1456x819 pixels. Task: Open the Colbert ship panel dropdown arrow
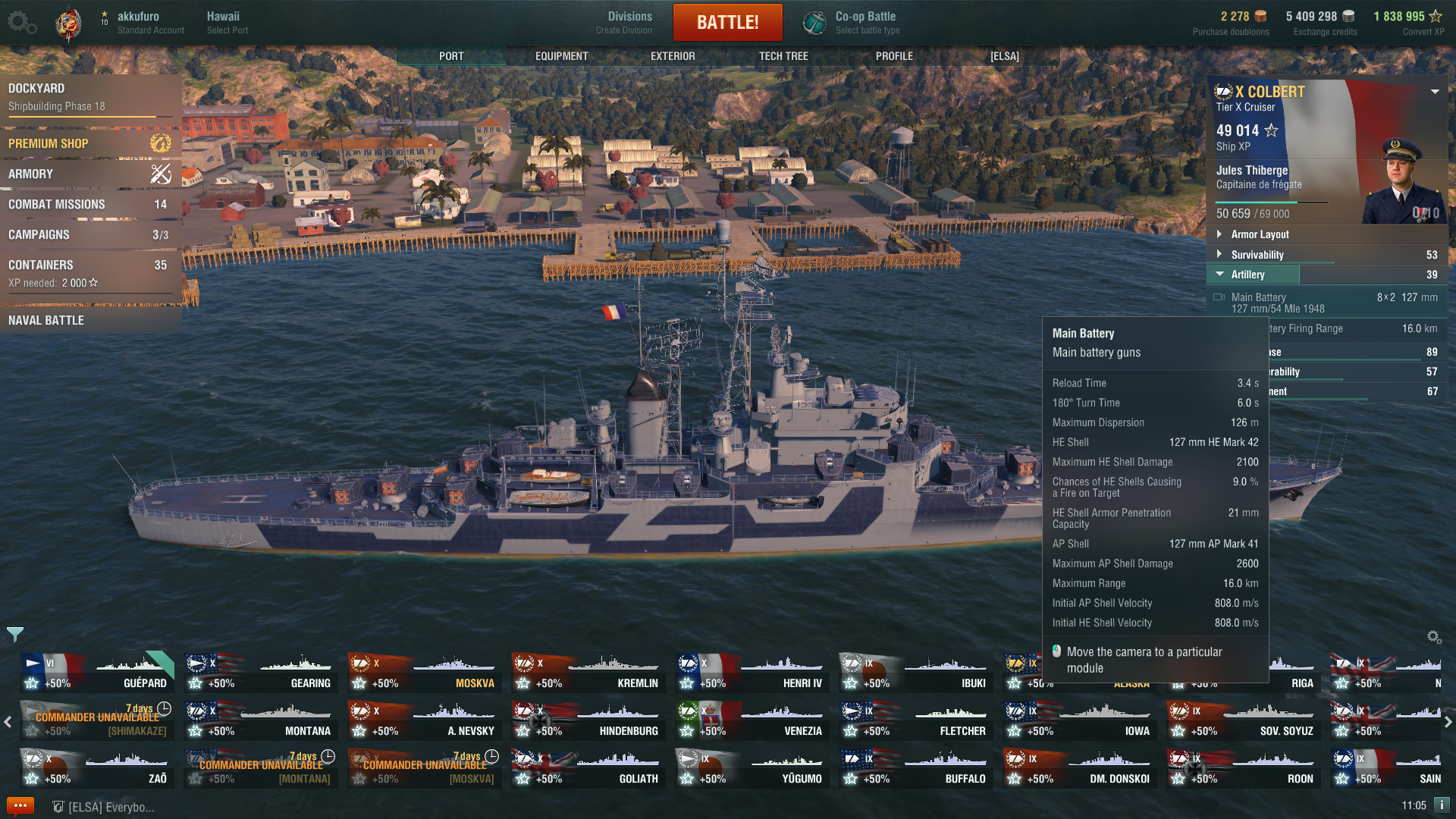(1435, 92)
